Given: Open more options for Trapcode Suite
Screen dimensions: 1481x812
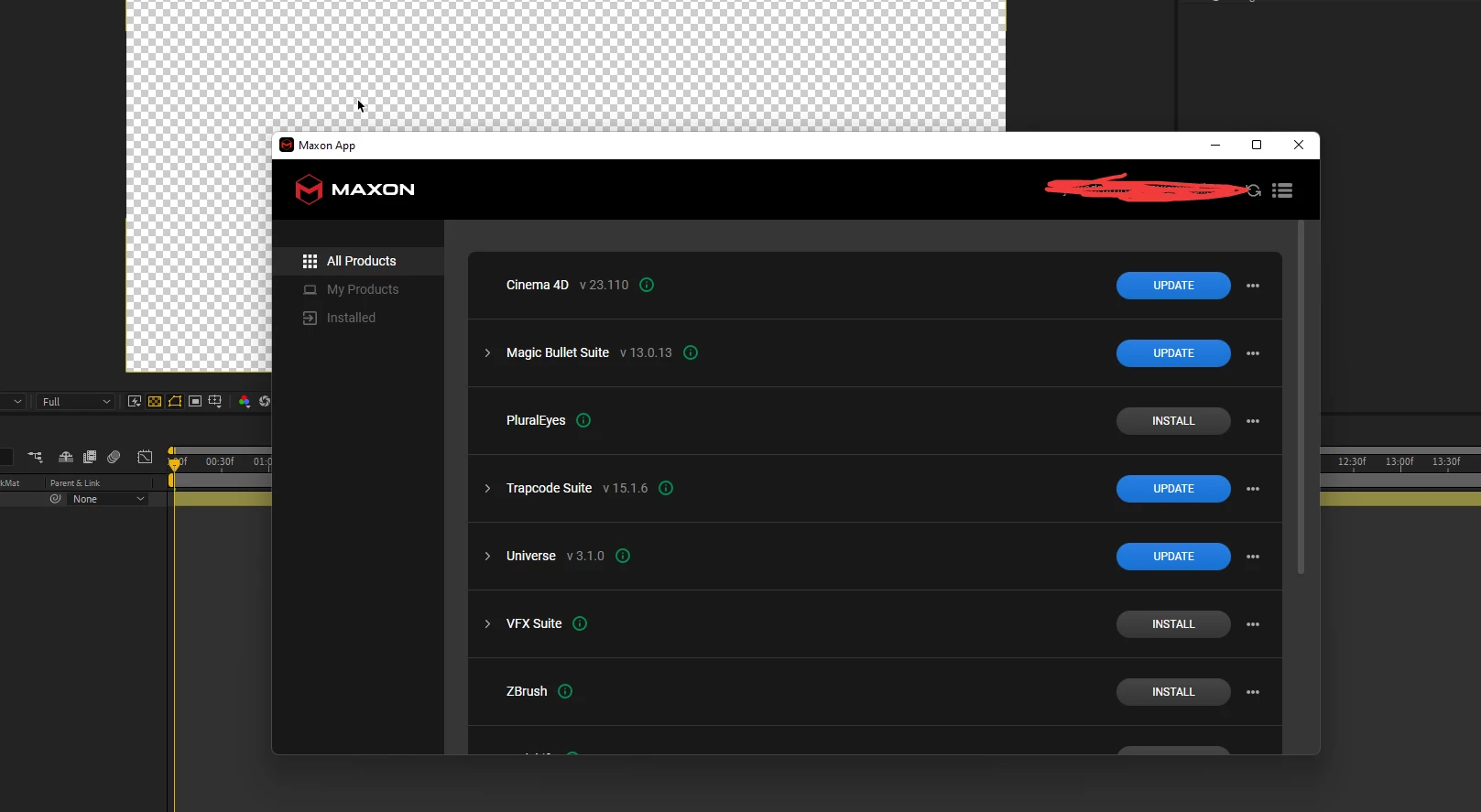Looking at the screenshot, I should coord(1253,489).
